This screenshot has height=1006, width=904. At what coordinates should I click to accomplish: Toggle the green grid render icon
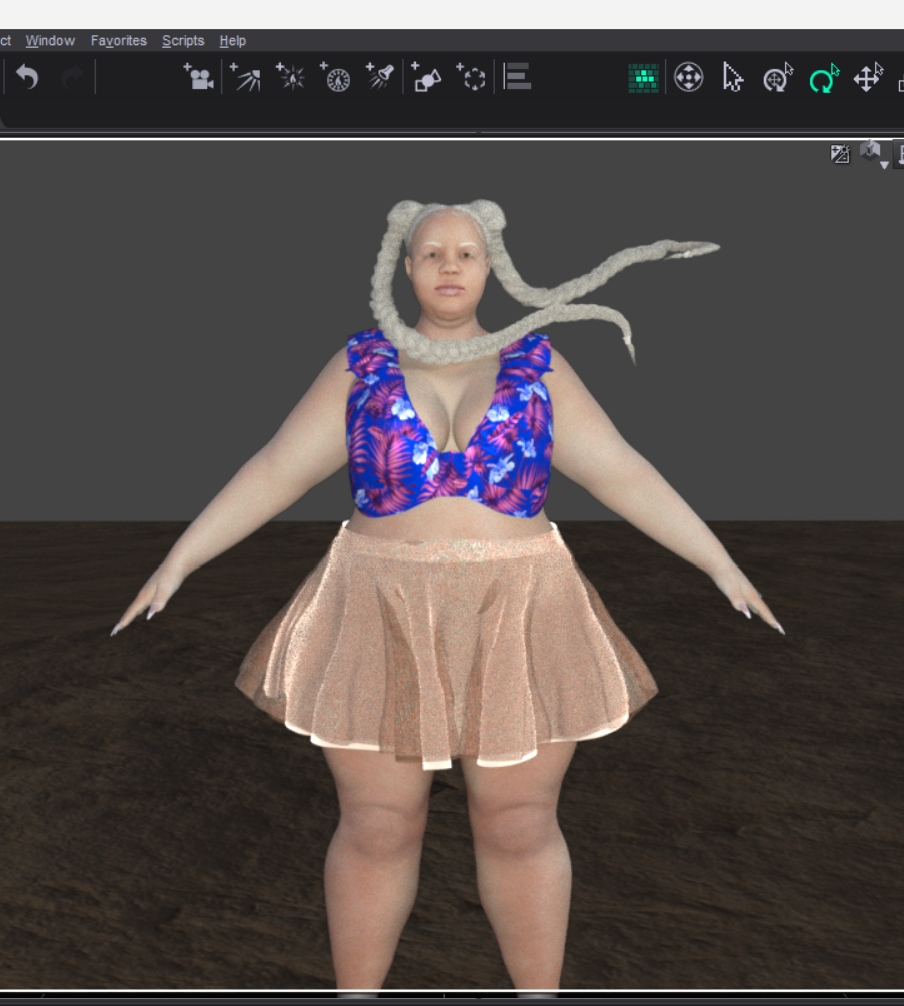[643, 77]
